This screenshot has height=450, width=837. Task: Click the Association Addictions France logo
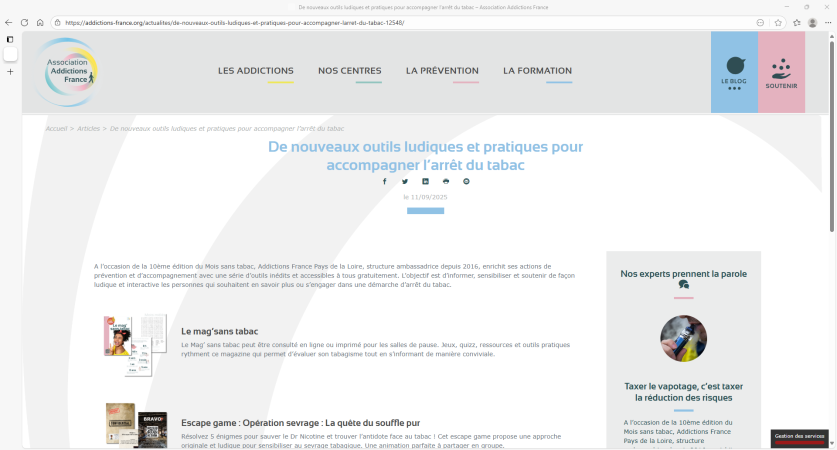68,72
